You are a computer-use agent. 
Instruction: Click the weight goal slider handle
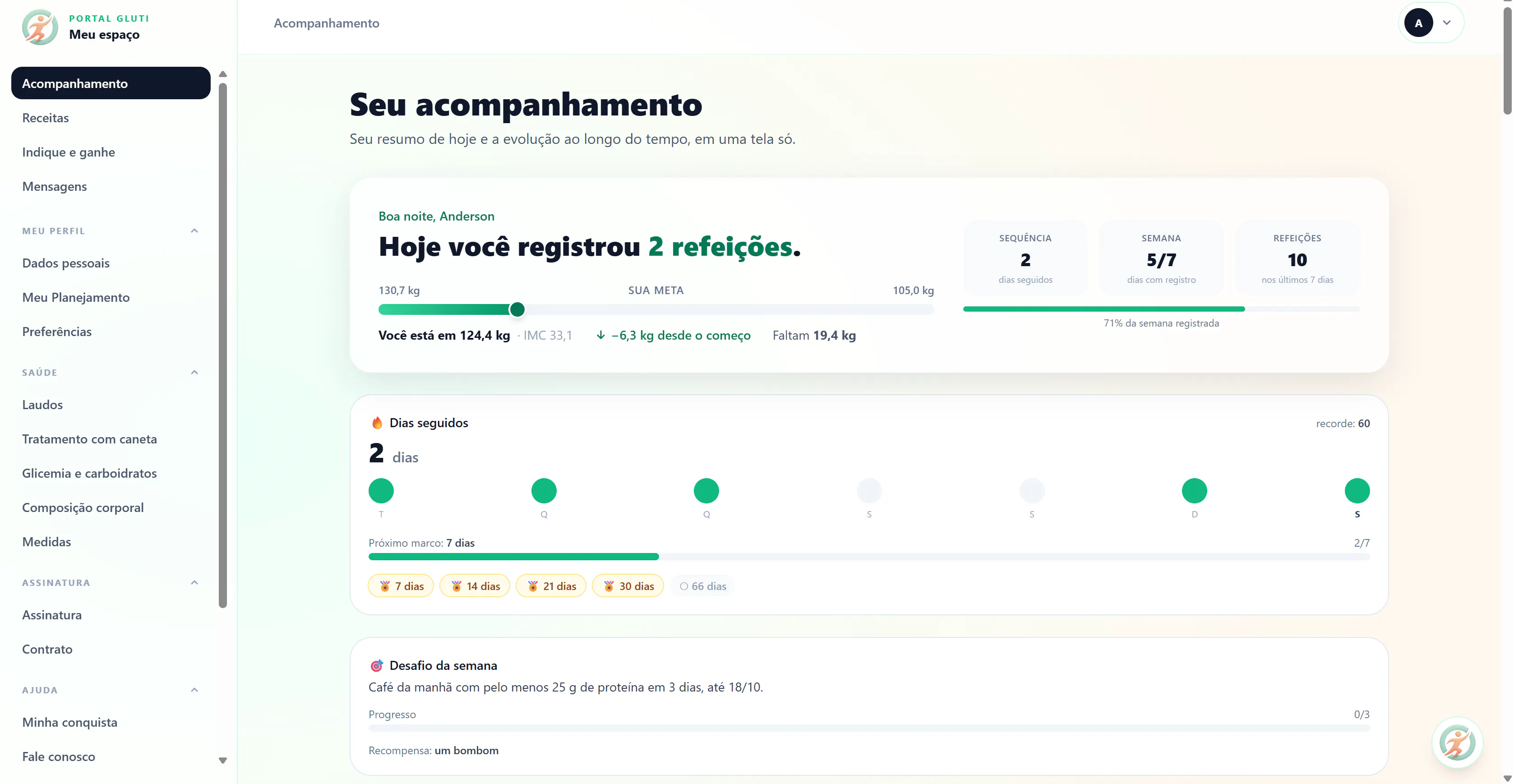tap(517, 309)
